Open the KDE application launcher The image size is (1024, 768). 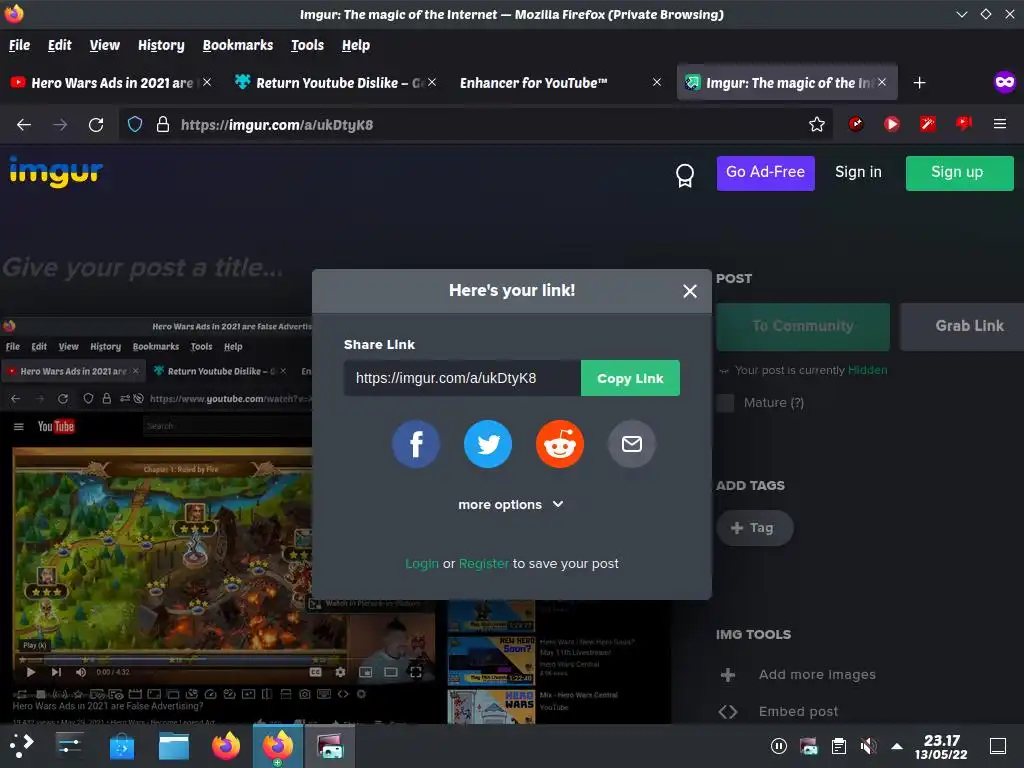click(22, 746)
